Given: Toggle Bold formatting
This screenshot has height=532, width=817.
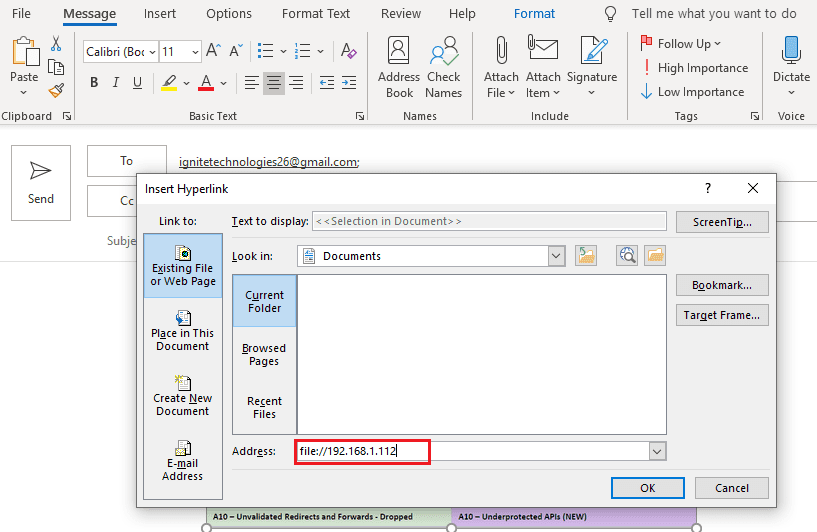Looking at the screenshot, I should click(x=94, y=82).
